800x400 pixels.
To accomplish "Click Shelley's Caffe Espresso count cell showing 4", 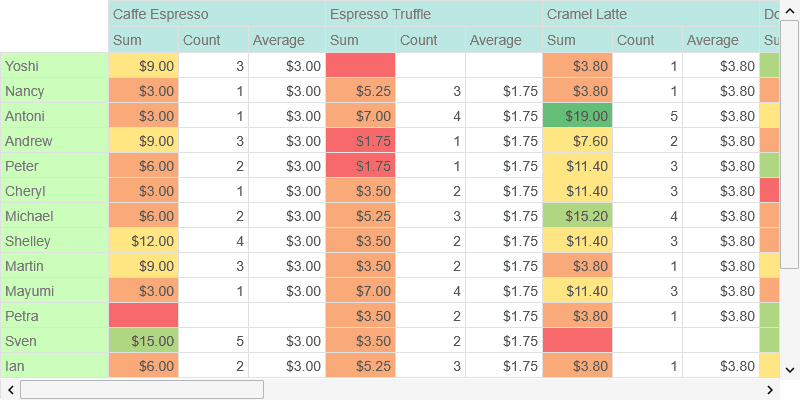I will 213,241.
